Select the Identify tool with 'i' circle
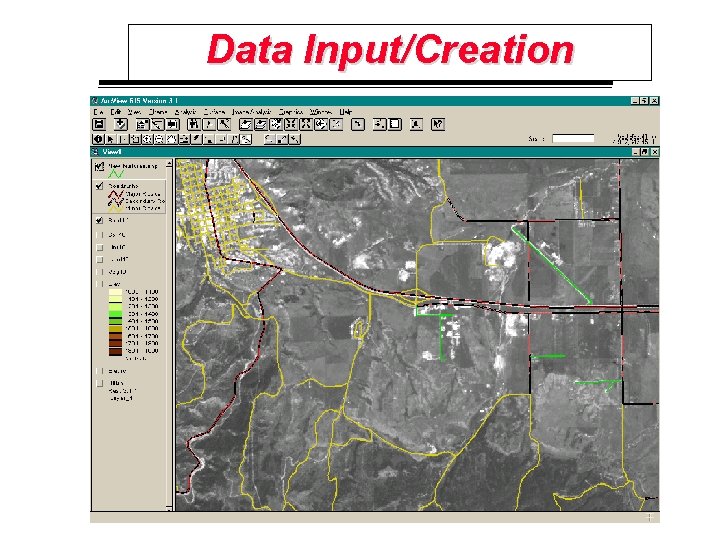Image resolution: width=720 pixels, height=540 pixels. (98, 139)
